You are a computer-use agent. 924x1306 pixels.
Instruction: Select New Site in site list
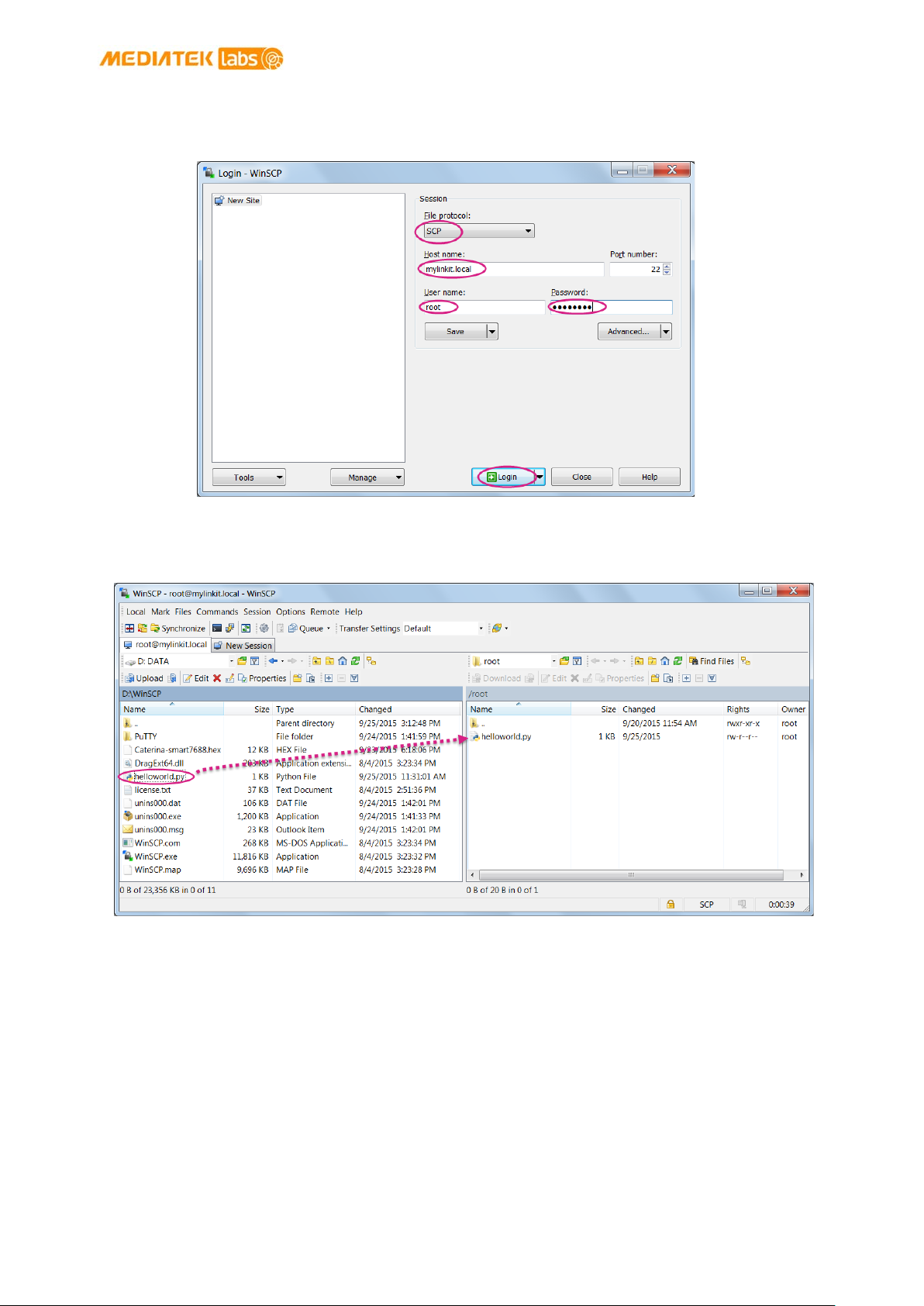point(238,200)
